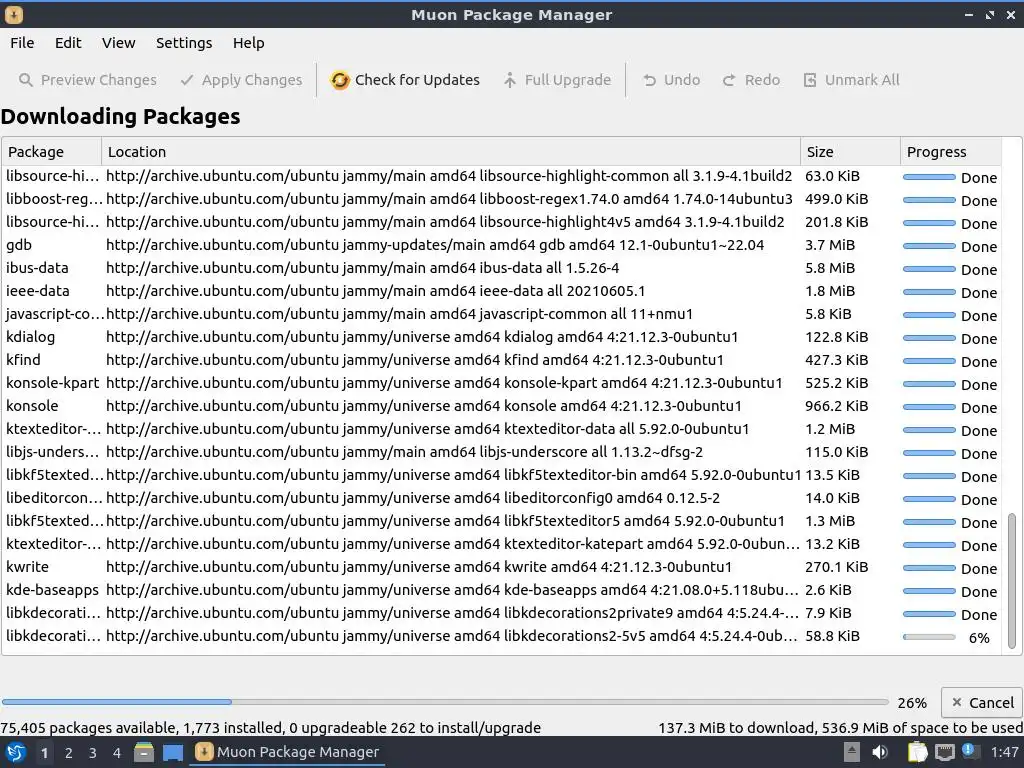Sort the table by the Package column header
This screenshot has width=1024, height=768.
[x=52, y=152]
